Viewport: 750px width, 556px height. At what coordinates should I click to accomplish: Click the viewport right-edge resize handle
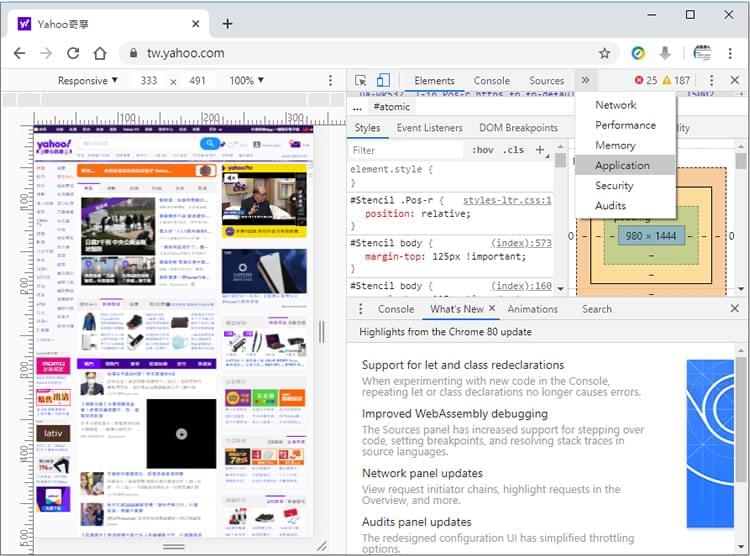click(x=321, y=332)
